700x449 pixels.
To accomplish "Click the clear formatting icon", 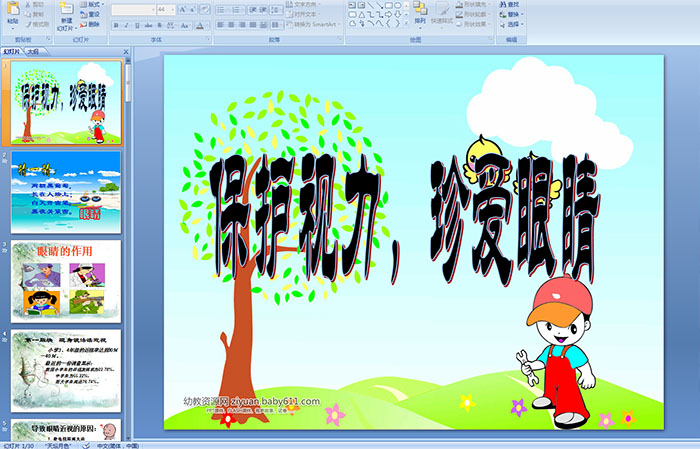I will click(204, 10).
